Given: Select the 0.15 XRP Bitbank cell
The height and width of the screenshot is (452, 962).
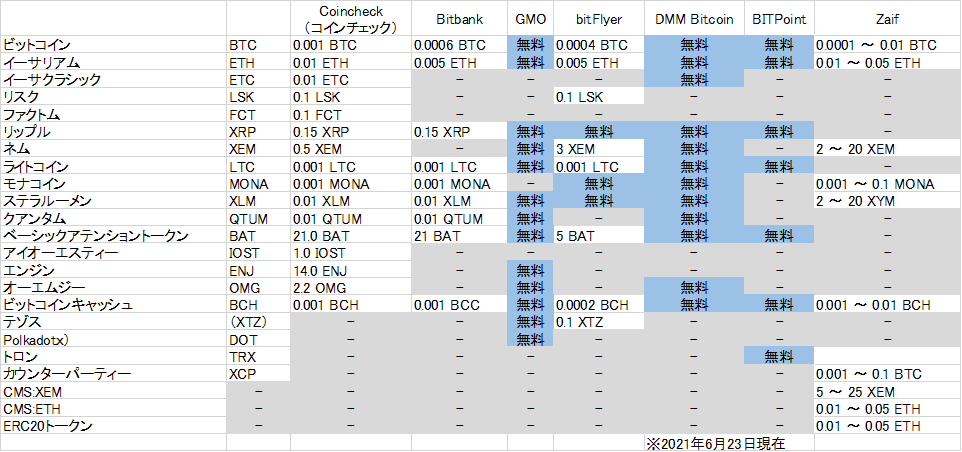Looking at the screenshot, I should click(x=460, y=131).
